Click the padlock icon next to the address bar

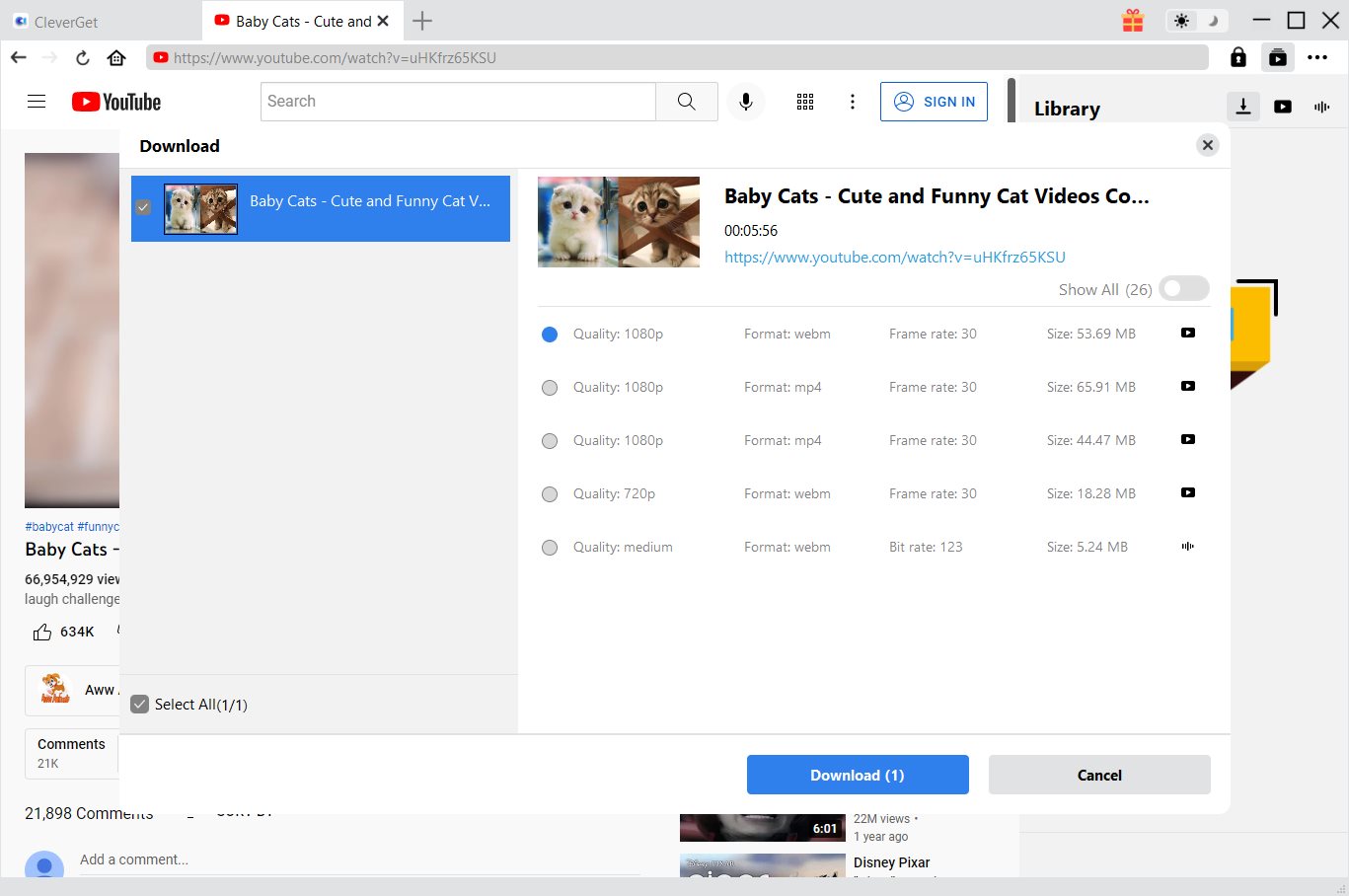pos(1237,57)
